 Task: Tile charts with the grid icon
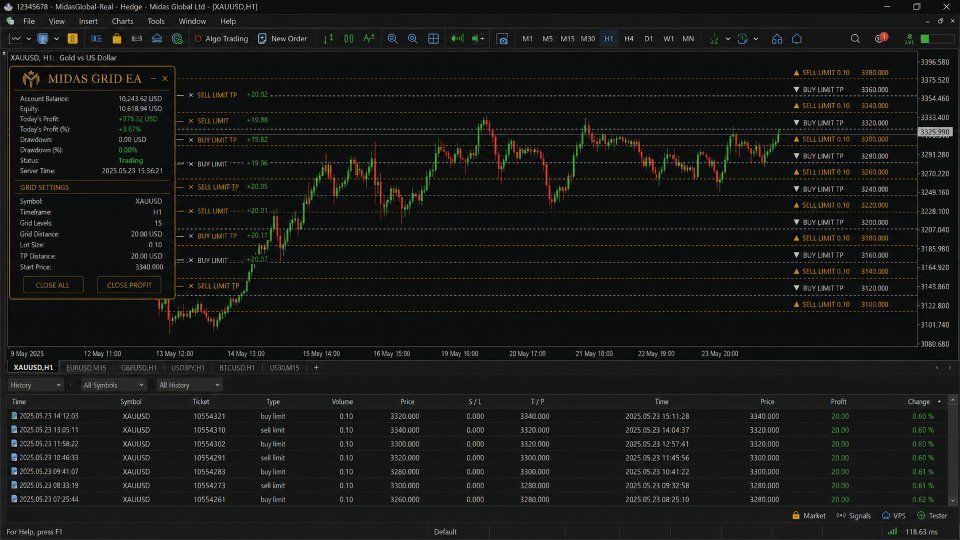(433, 39)
